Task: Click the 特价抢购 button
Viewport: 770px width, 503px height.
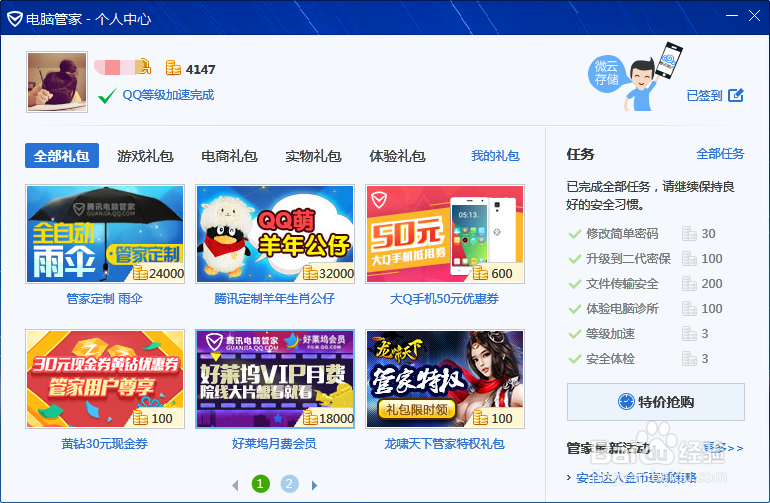Action: coord(656,402)
